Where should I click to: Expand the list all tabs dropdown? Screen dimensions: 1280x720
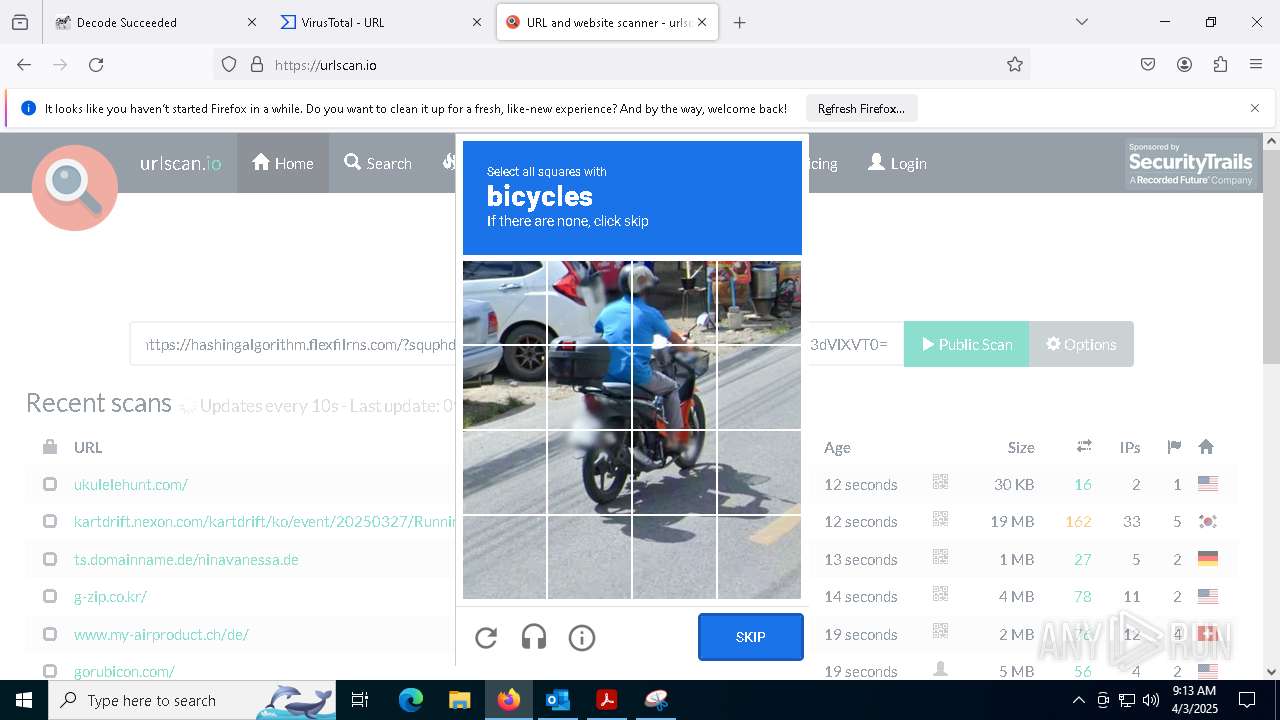[1081, 22]
